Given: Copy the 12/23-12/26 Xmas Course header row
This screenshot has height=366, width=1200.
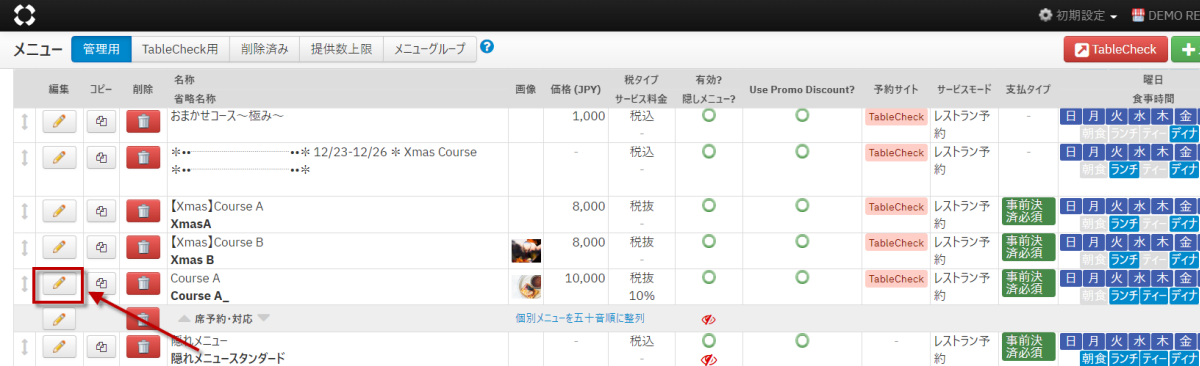Looking at the screenshot, I should click(101, 157).
